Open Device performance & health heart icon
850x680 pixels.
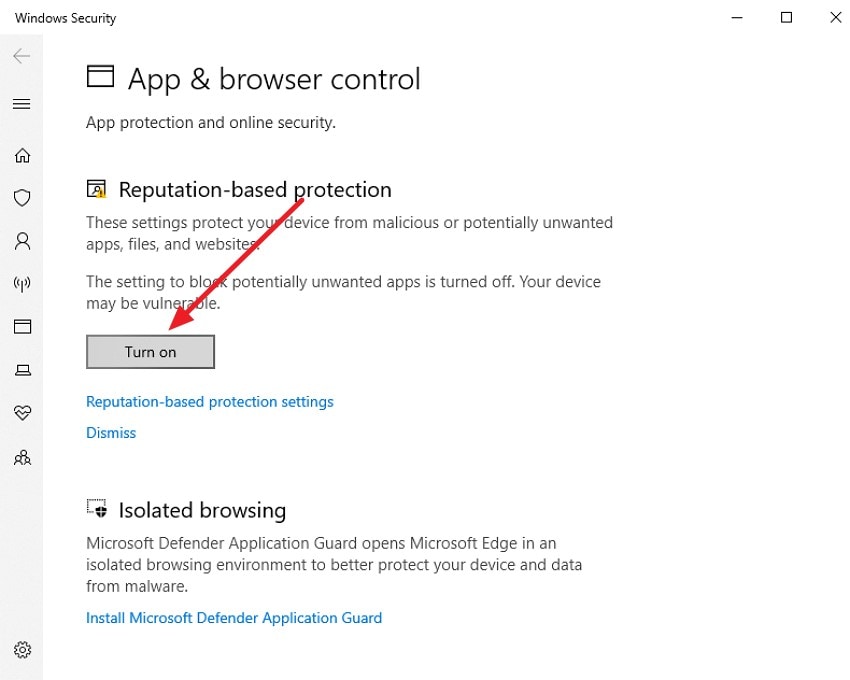22,413
